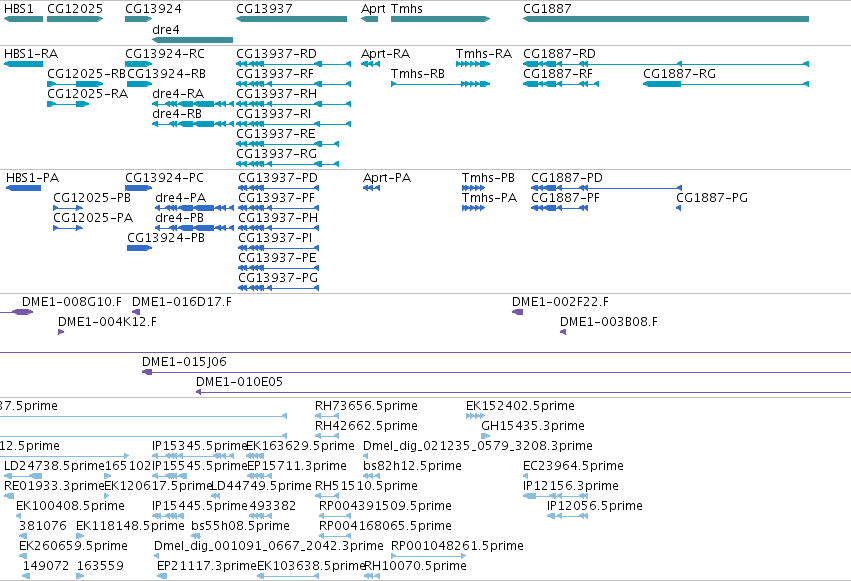Select the Tmhs gene label

point(407,9)
